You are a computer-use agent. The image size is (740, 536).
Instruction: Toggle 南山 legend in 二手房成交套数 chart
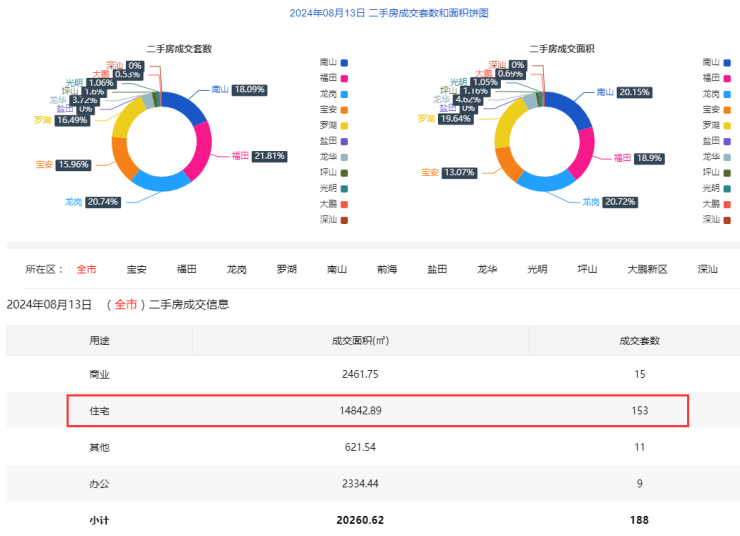334,62
